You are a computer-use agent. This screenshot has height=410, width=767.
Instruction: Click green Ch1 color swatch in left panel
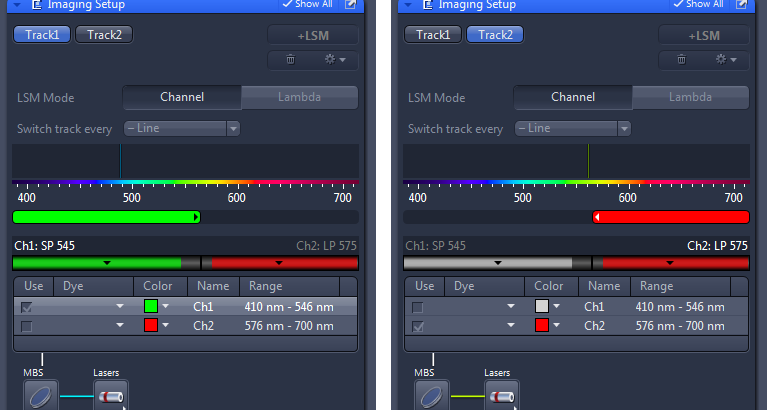(x=151, y=307)
